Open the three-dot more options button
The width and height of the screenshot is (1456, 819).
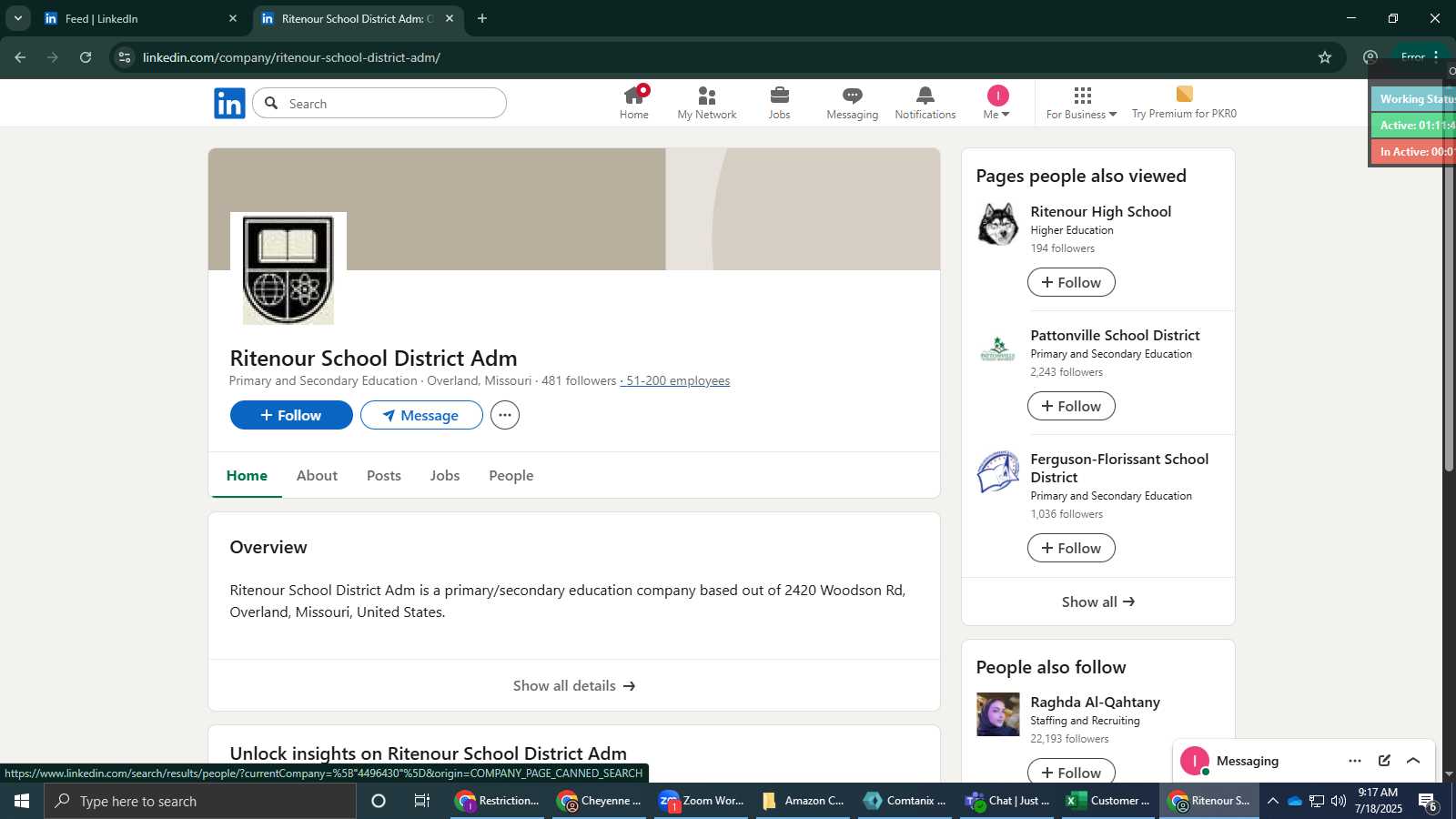(505, 415)
